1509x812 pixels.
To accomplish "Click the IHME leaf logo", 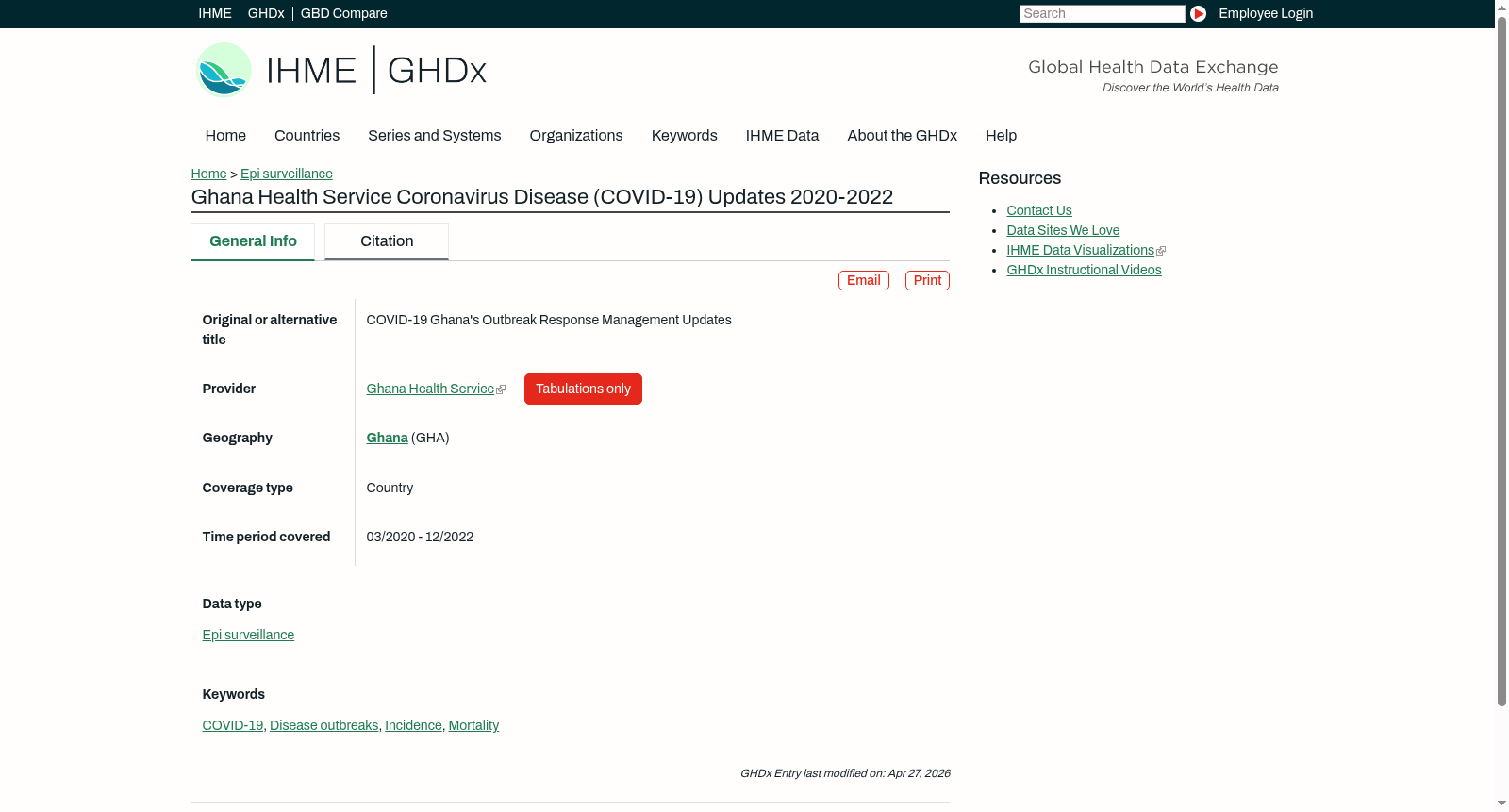I will [224, 70].
